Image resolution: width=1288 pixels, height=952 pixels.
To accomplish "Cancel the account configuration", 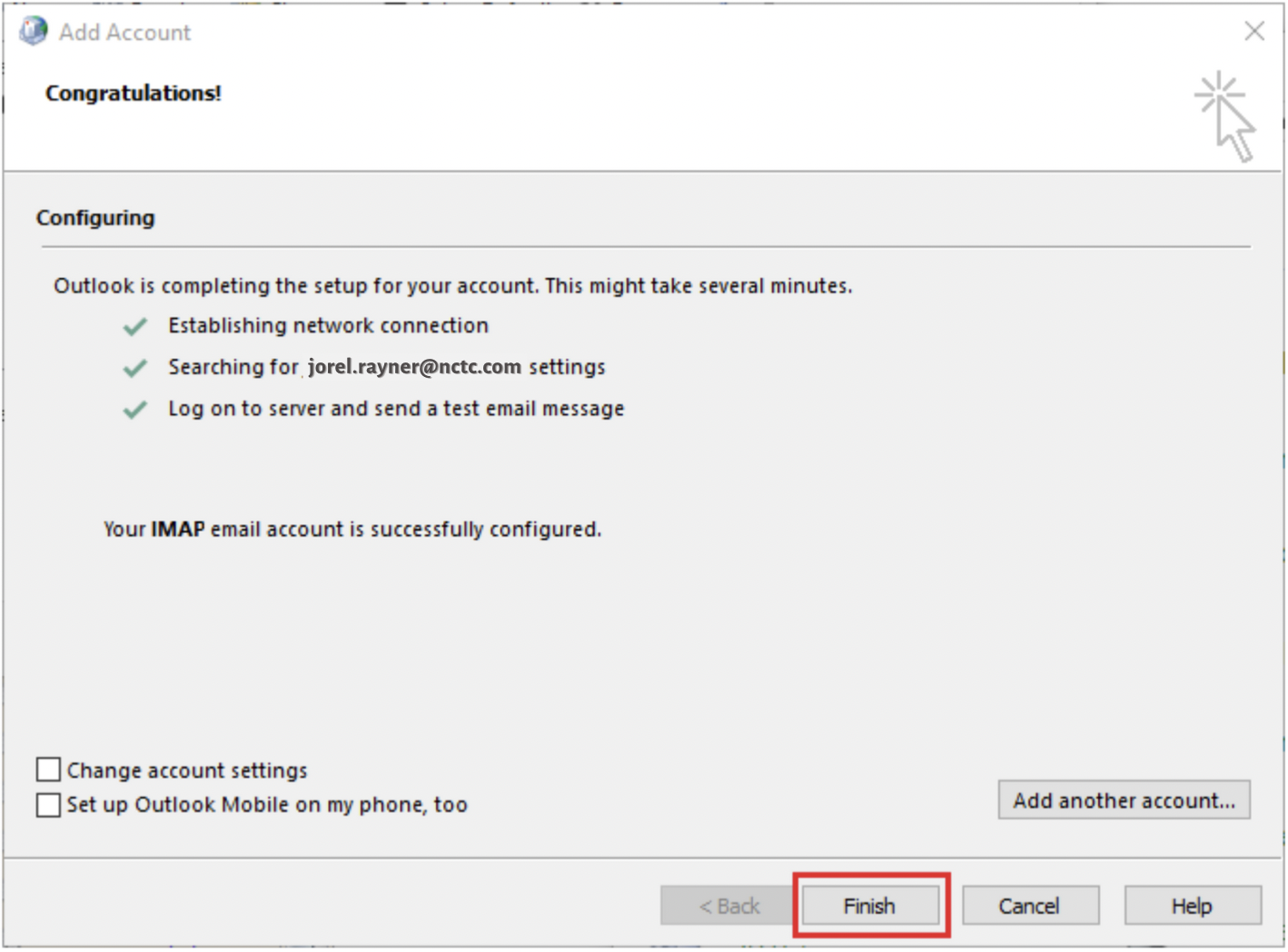I will click(x=1030, y=905).
